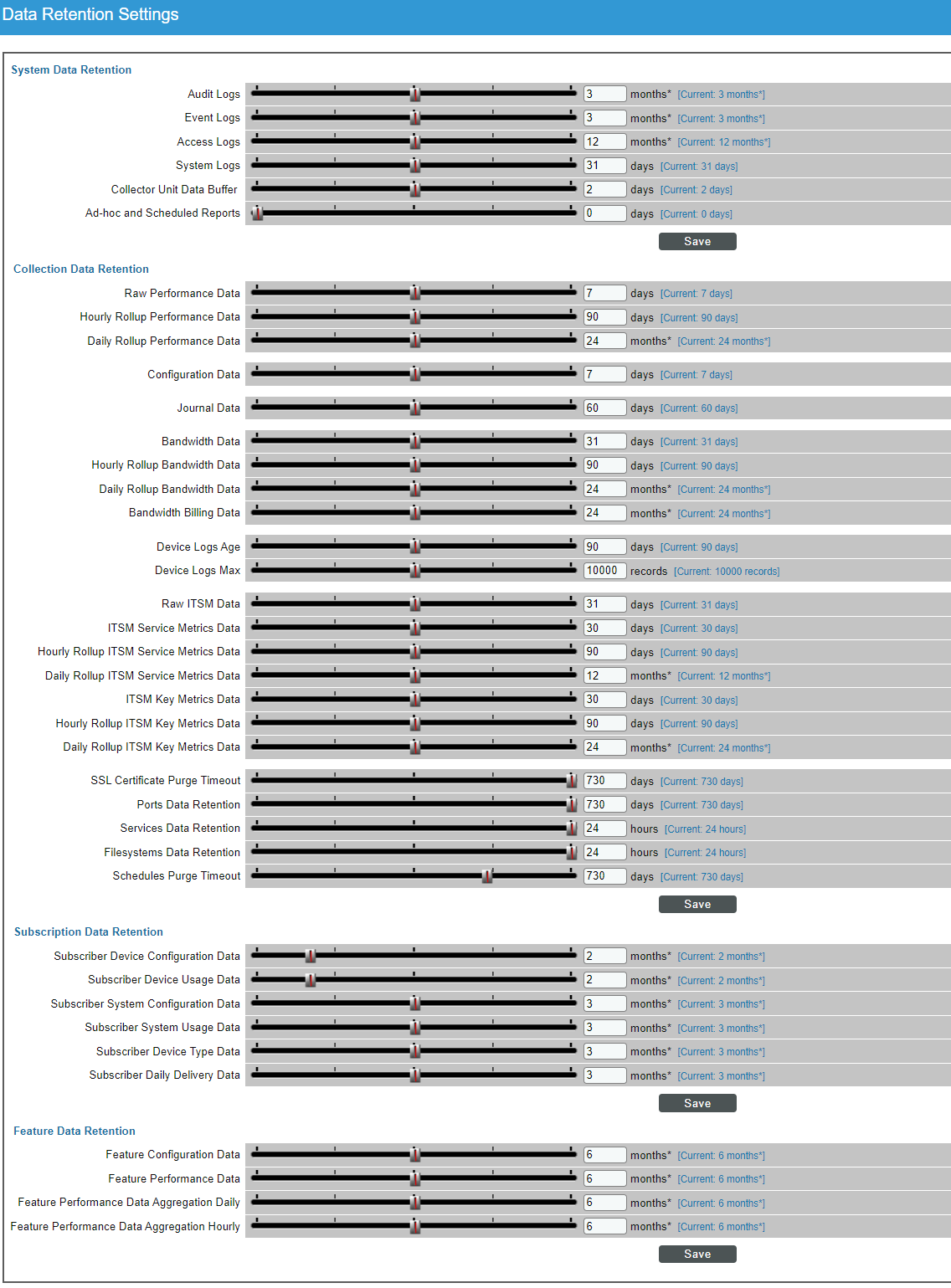The width and height of the screenshot is (951, 1288).
Task: Click the SSL Certificate Purge Timeout slider handle
Action: click(572, 781)
